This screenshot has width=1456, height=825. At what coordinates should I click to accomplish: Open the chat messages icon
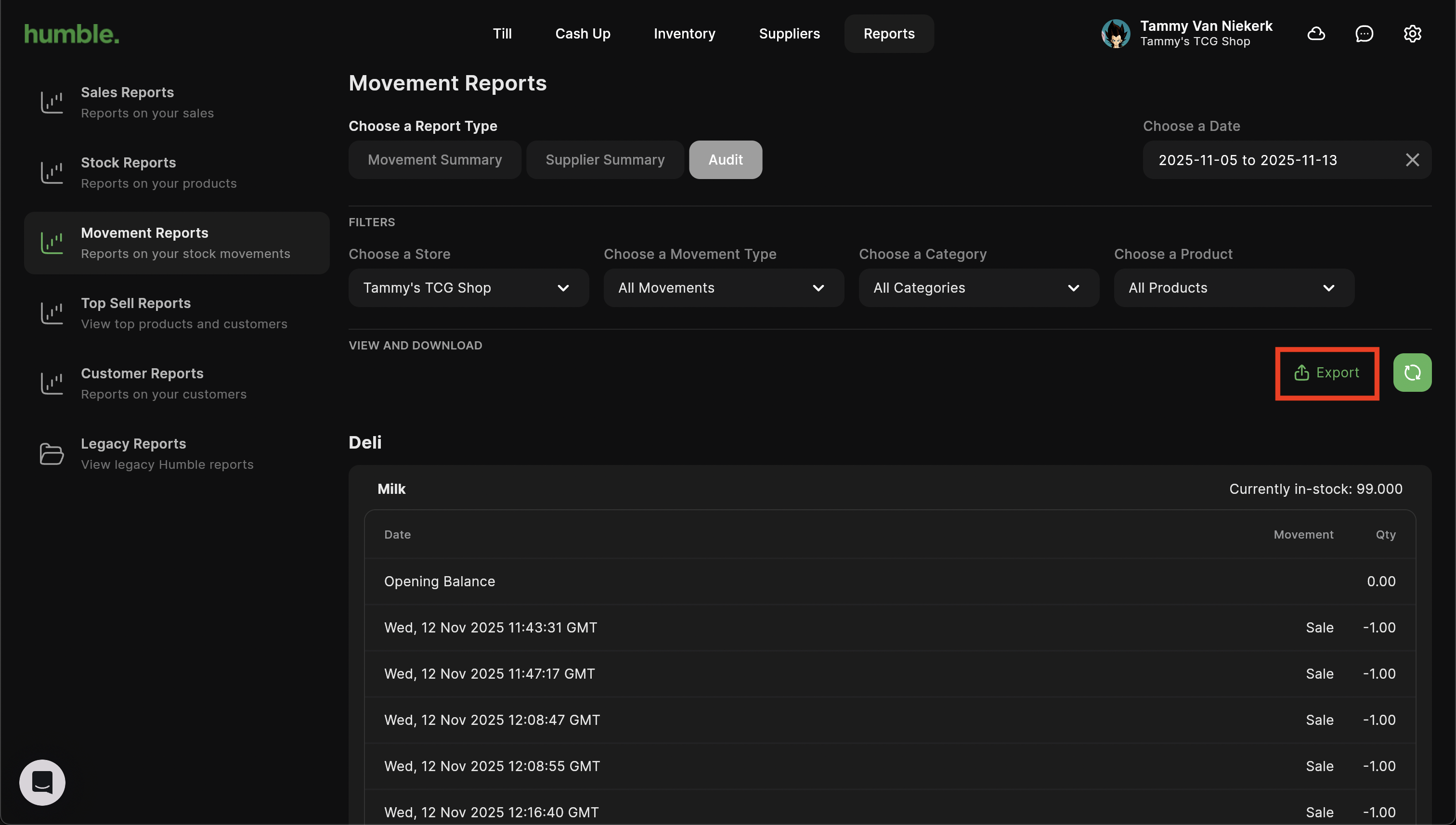[x=1364, y=34]
